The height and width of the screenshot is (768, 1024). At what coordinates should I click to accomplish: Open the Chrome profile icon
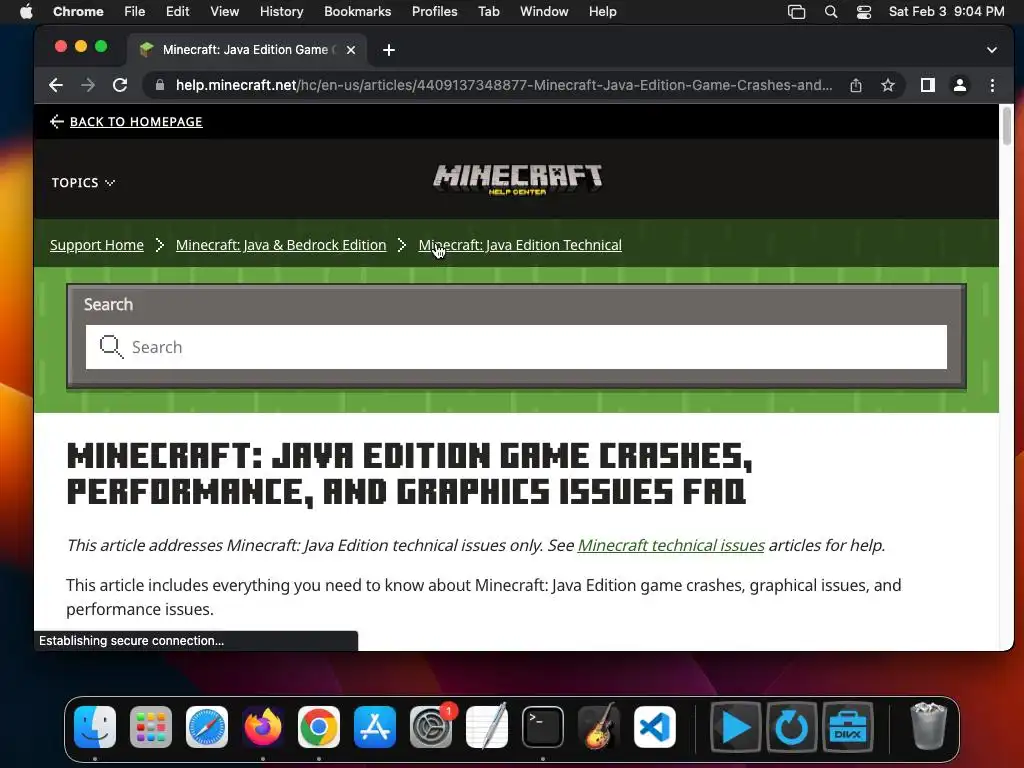[x=959, y=85]
